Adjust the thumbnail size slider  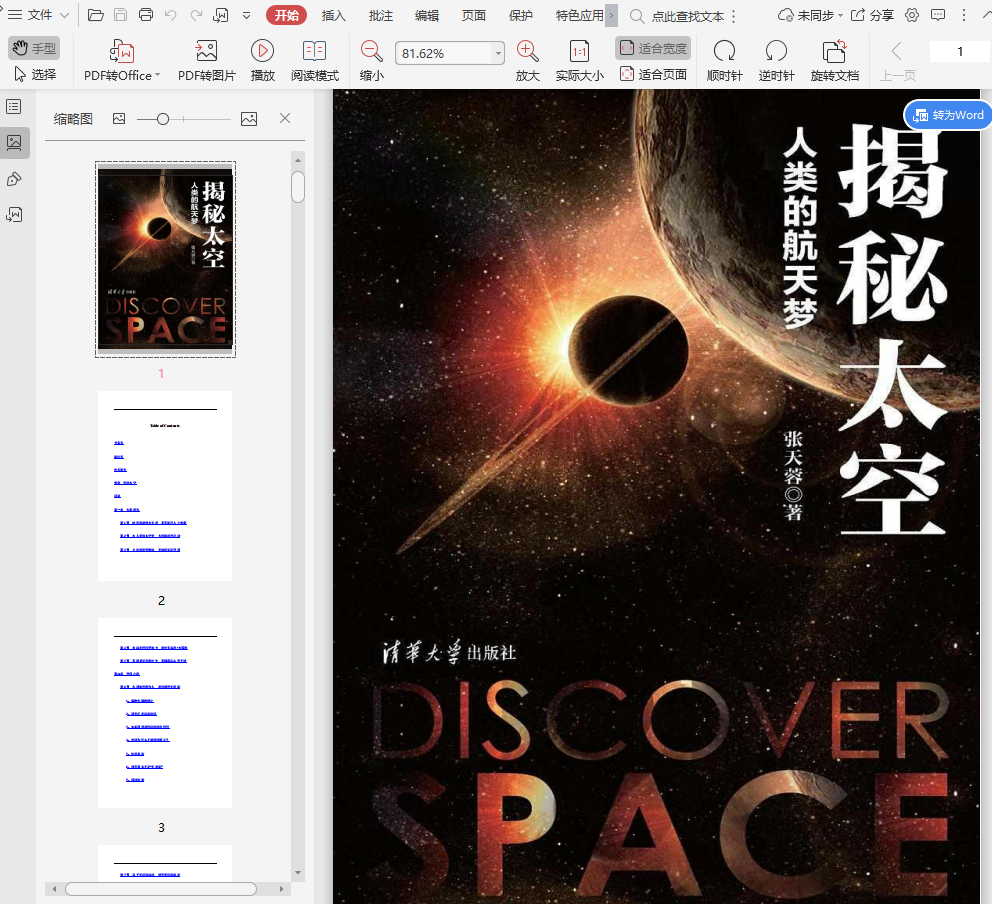(x=163, y=119)
